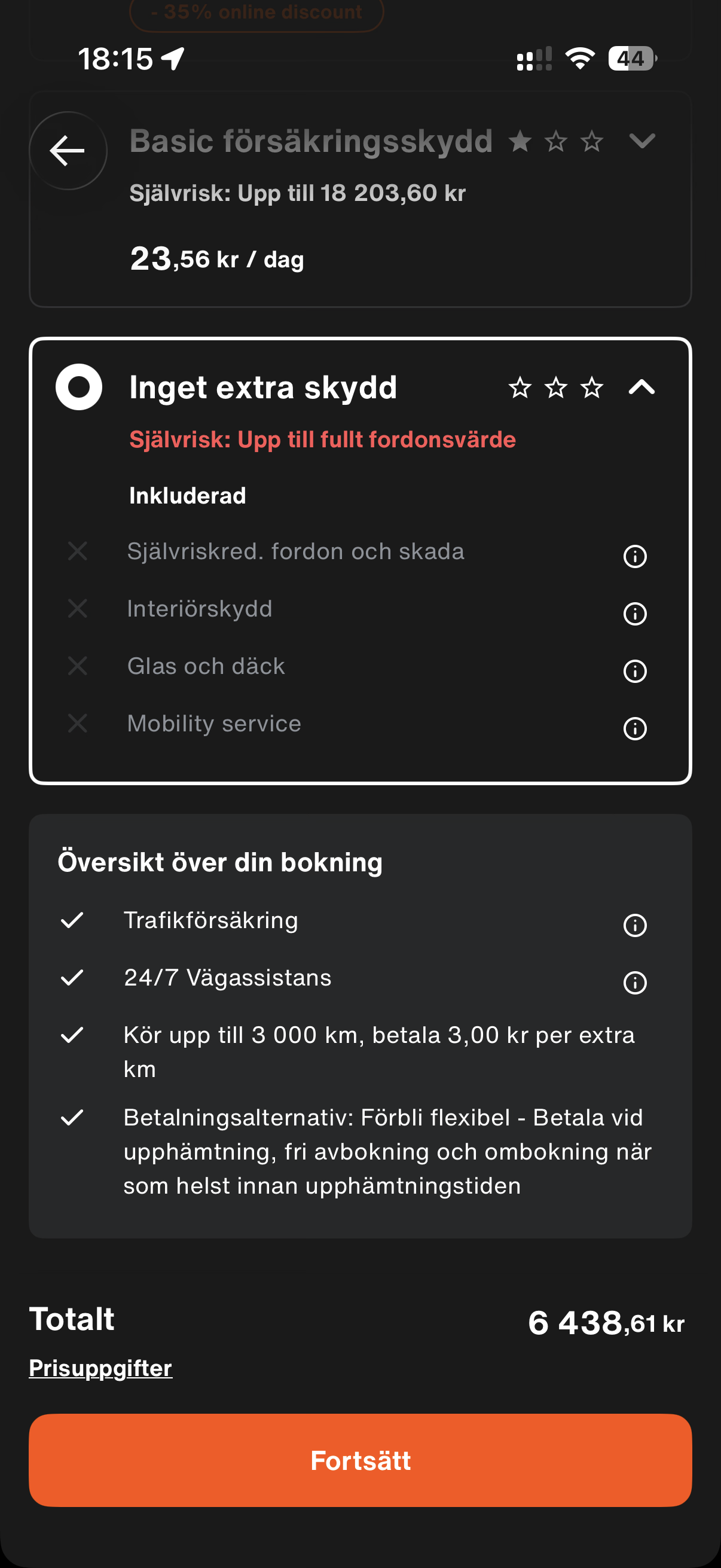Select the Inget extra skydd radio button
This screenshot has height=1568, width=721.
click(x=78, y=386)
